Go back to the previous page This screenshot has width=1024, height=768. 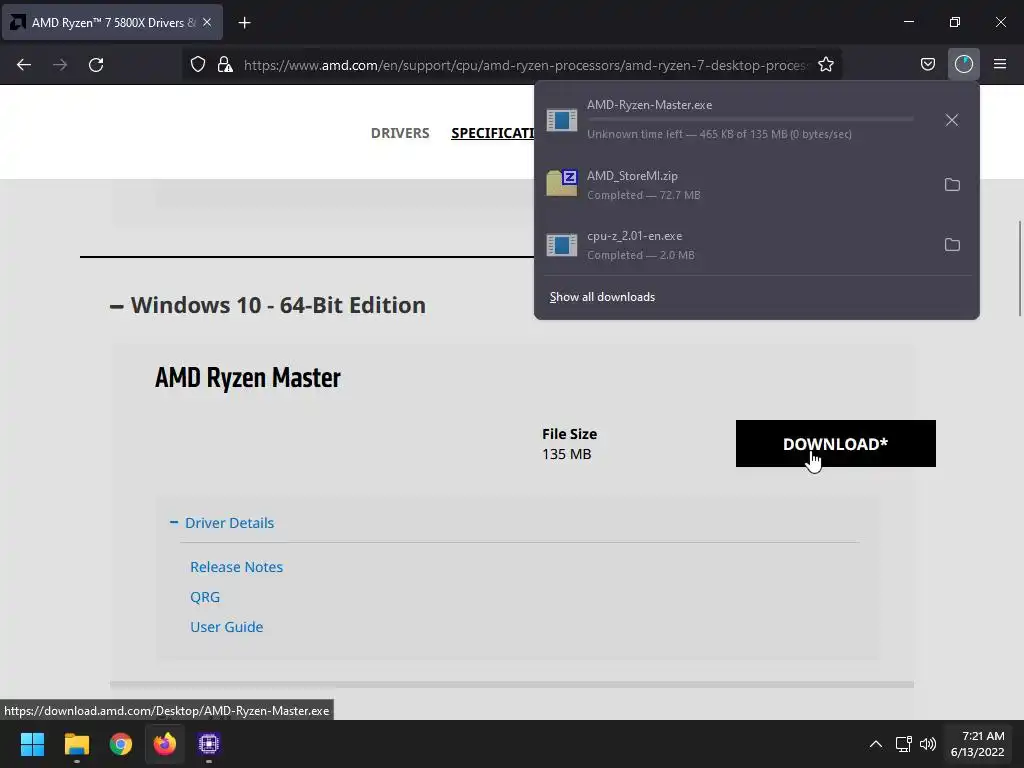[24, 65]
